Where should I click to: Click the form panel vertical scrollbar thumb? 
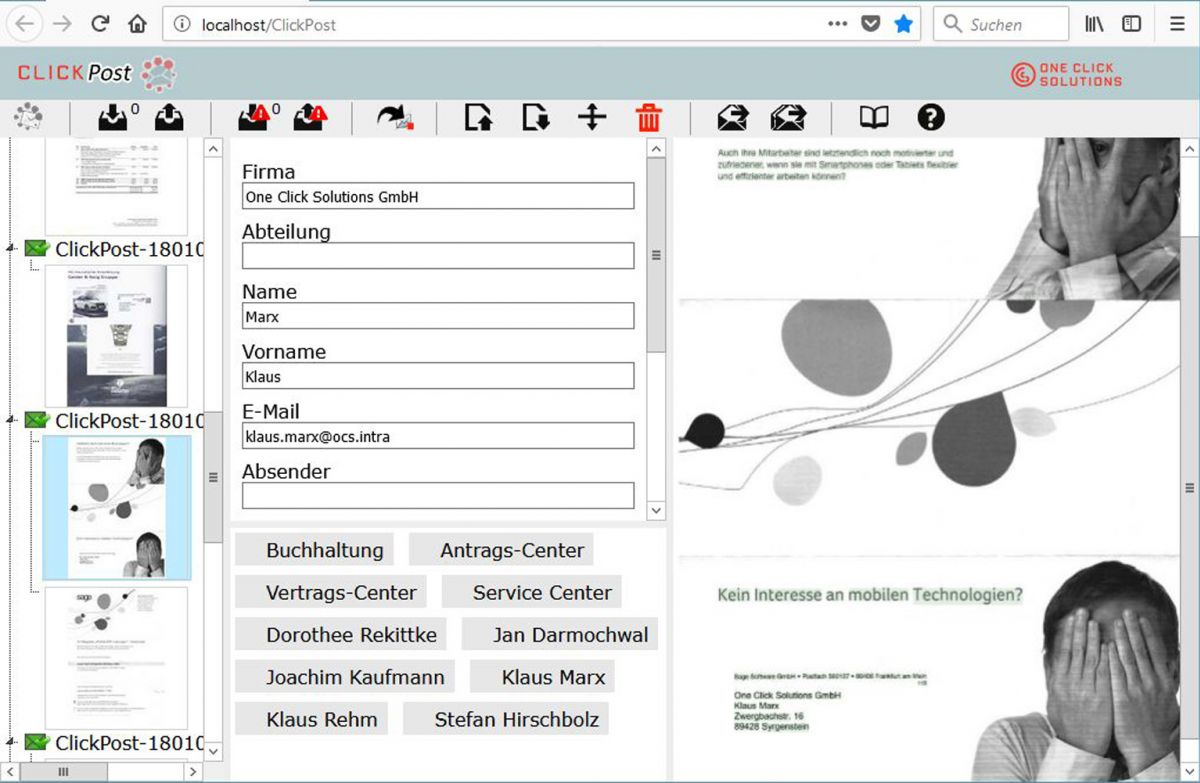tap(656, 255)
